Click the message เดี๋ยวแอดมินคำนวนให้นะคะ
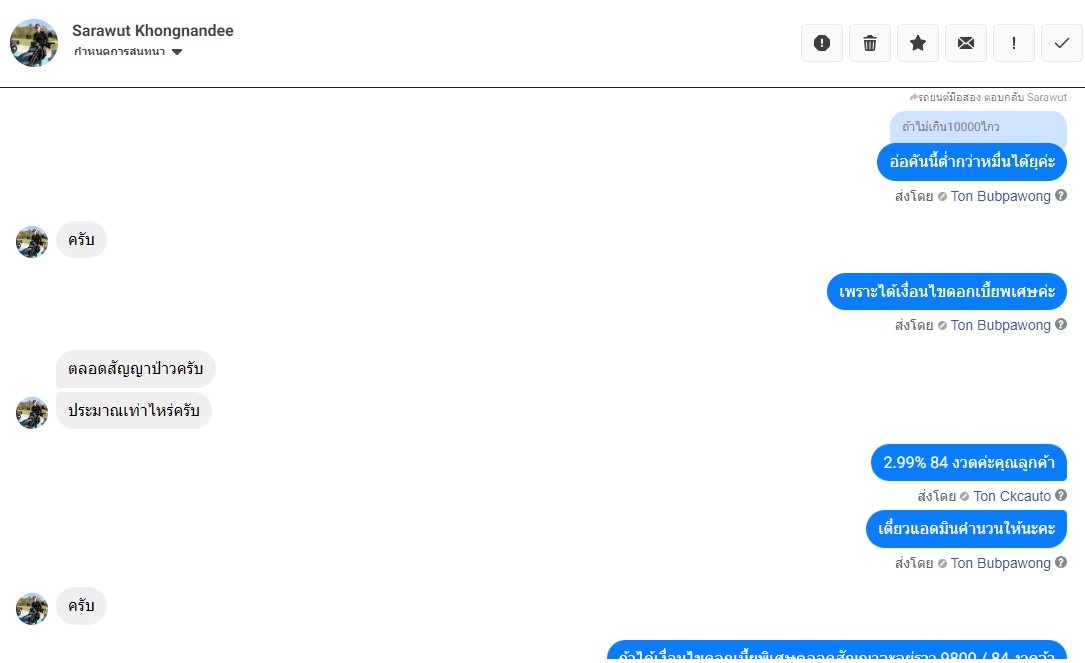 (x=967, y=529)
